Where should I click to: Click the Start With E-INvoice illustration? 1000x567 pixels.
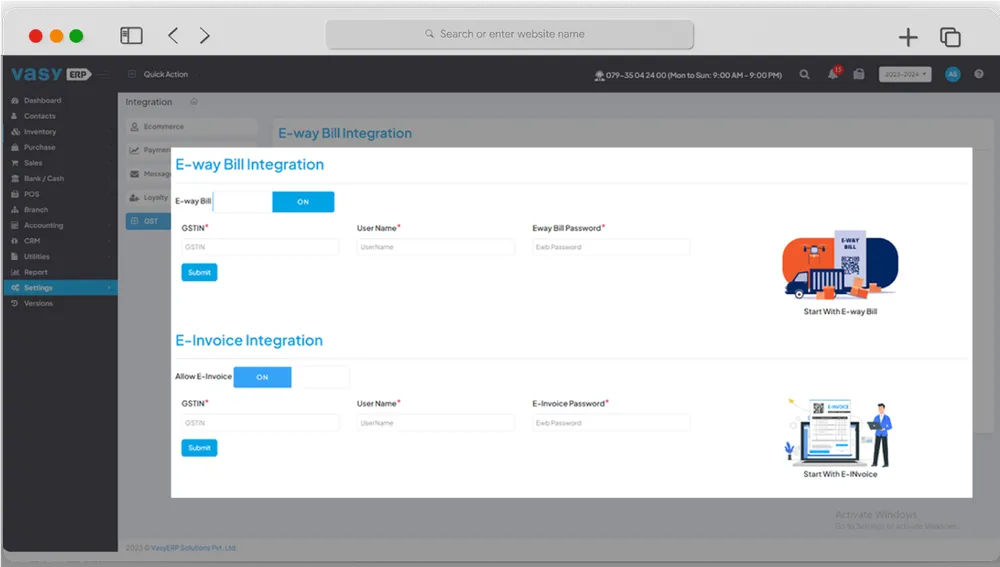click(x=839, y=432)
